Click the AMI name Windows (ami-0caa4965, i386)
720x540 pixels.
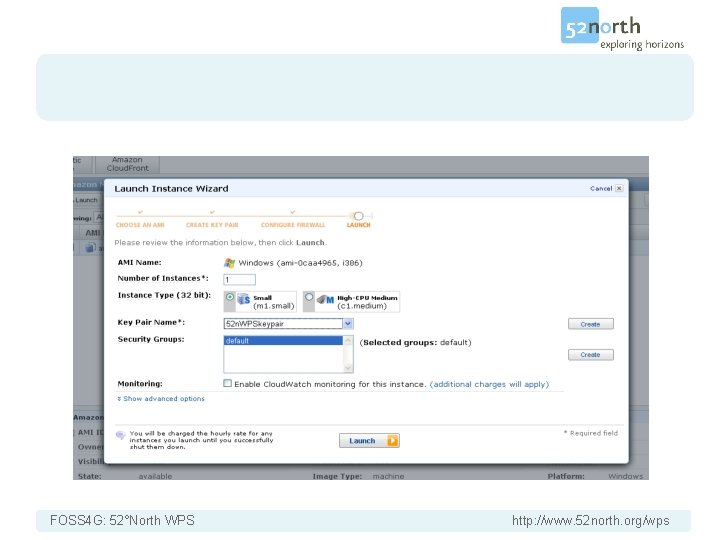tap(300, 263)
